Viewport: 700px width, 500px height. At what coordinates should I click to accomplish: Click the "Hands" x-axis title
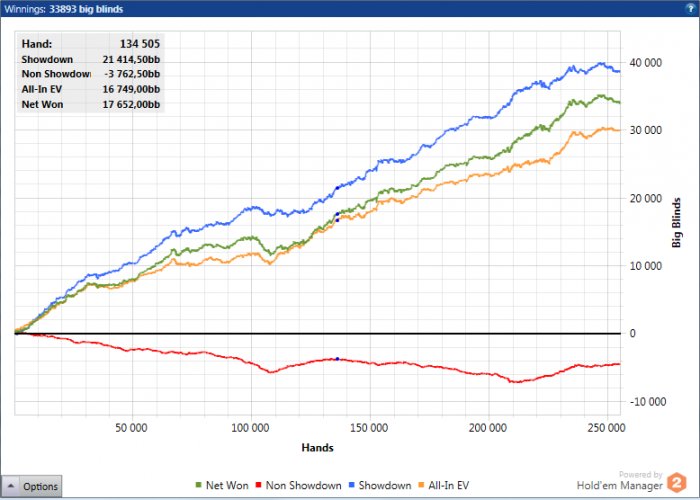(x=317, y=447)
